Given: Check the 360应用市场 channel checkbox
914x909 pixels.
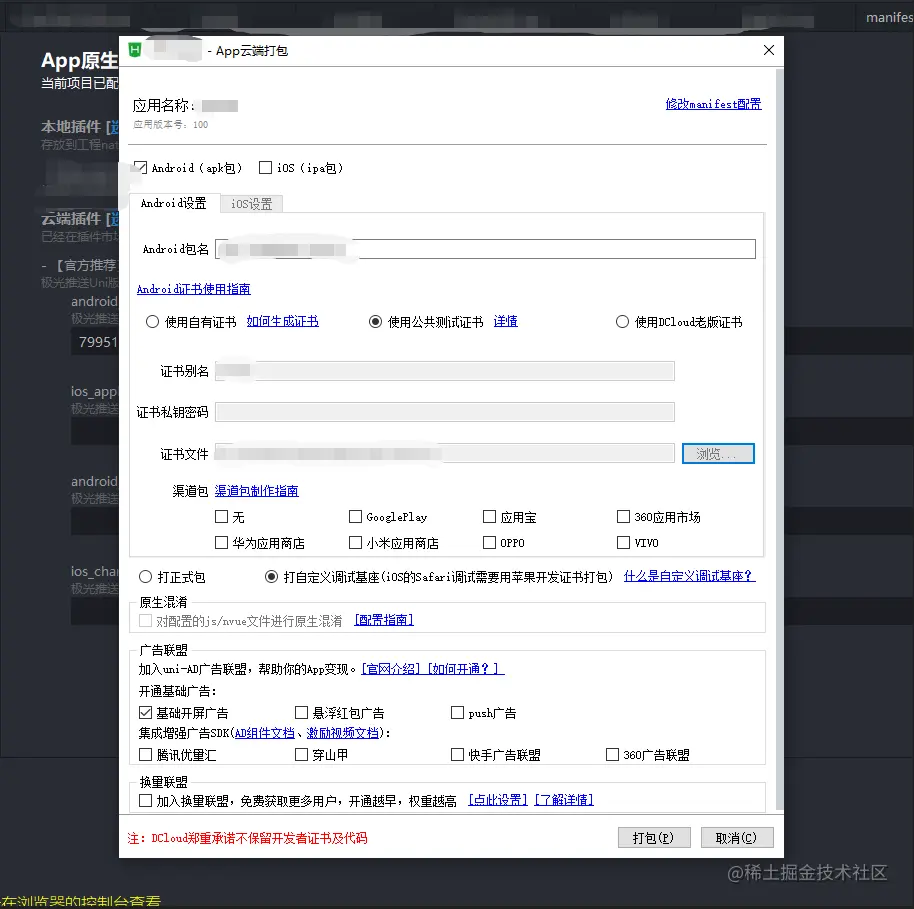Looking at the screenshot, I should tap(623, 517).
